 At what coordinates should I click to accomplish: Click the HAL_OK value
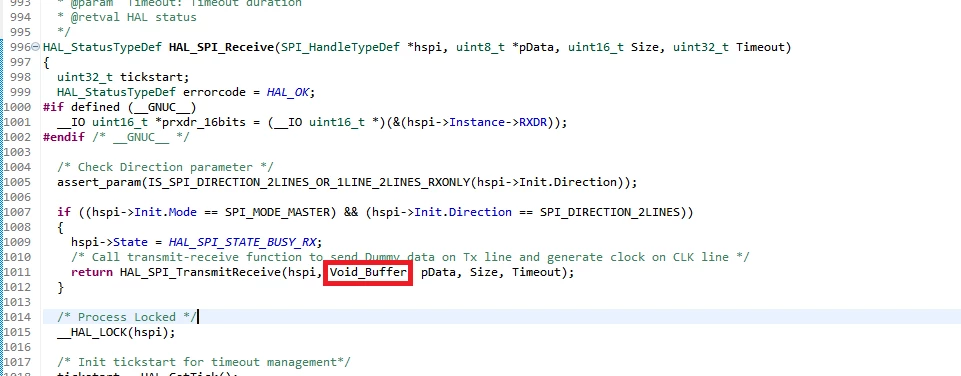289,92
